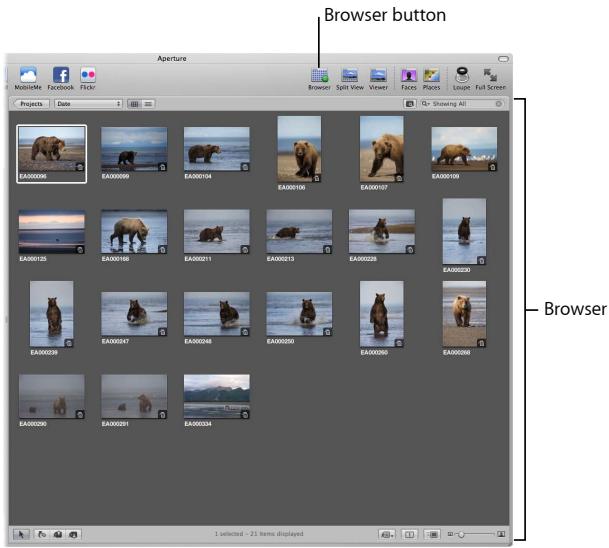609x548 pixels.
Task: Click the Flickr toolbar icon
Action: pyautogui.click(x=88, y=78)
